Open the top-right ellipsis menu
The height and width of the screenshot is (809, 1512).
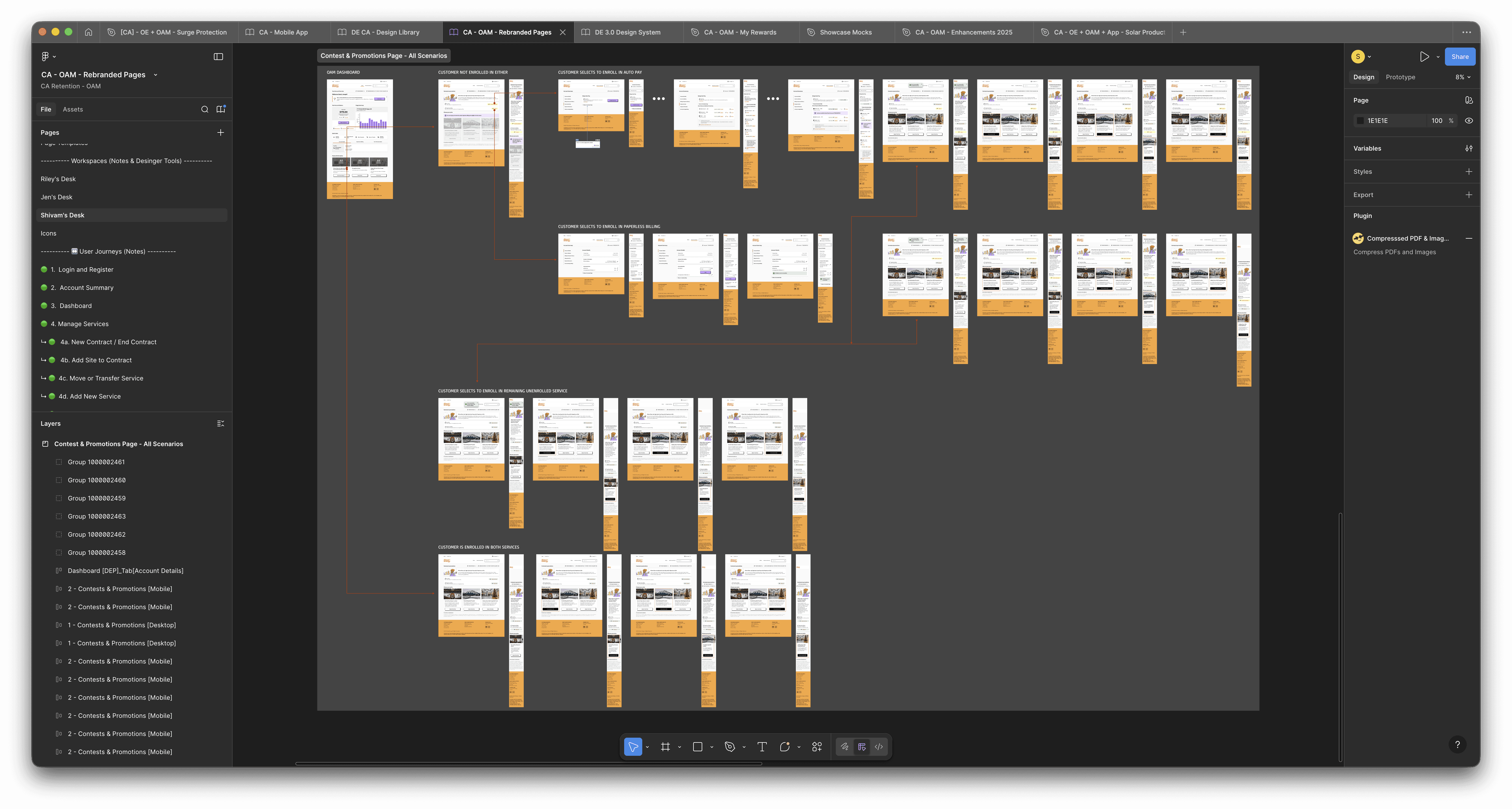point(1466,32)
